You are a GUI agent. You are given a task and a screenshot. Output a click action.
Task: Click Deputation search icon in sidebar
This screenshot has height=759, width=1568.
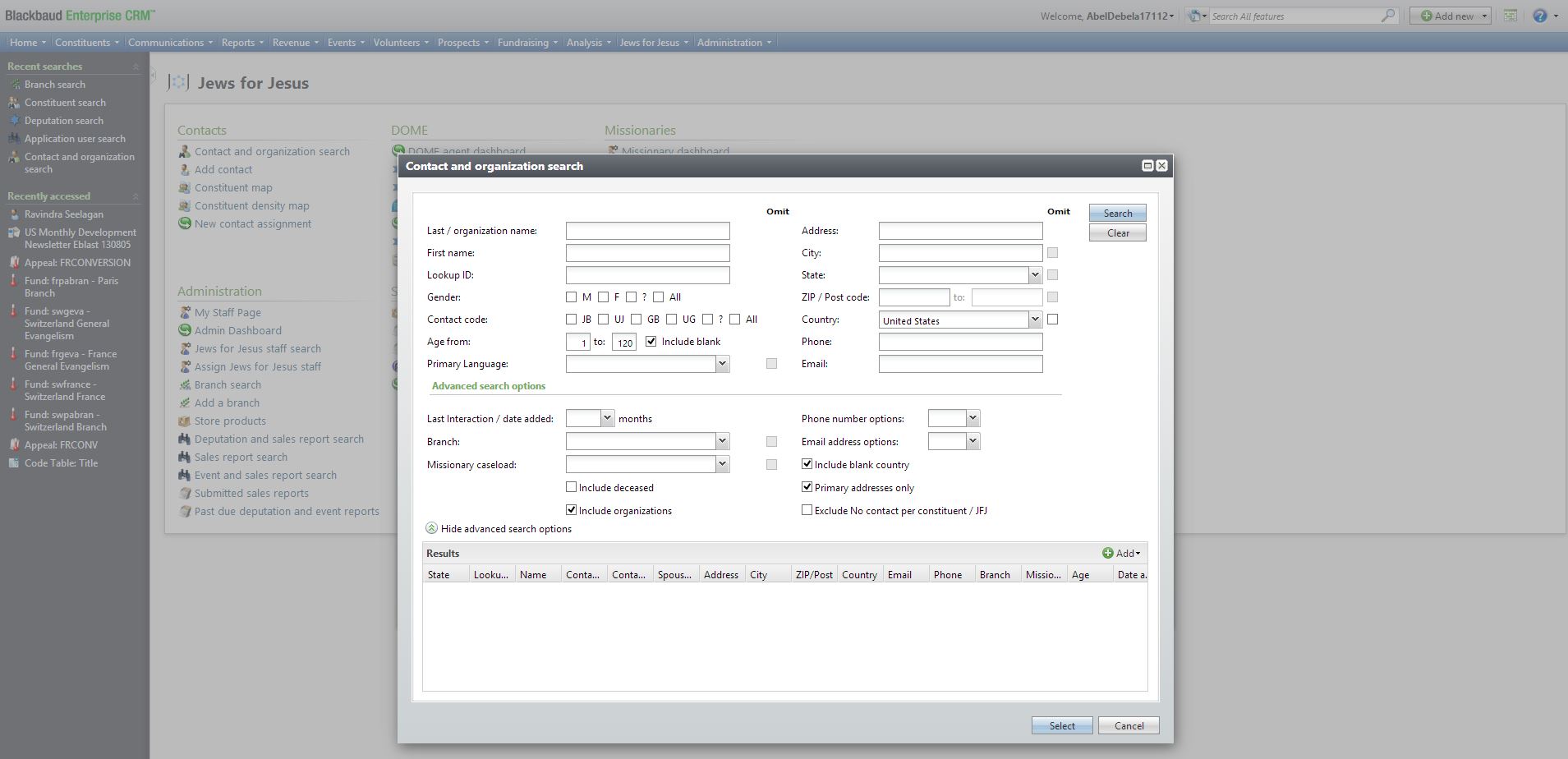pos(14,120)
